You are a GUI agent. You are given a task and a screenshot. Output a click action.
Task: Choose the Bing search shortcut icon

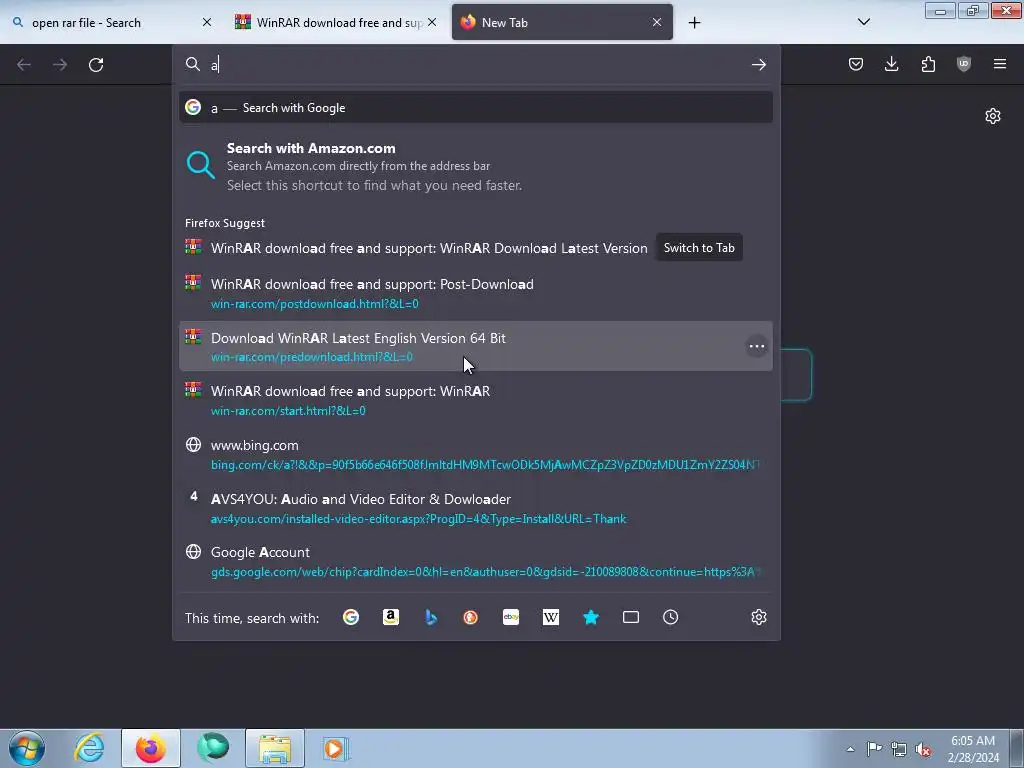coord(431,617)
